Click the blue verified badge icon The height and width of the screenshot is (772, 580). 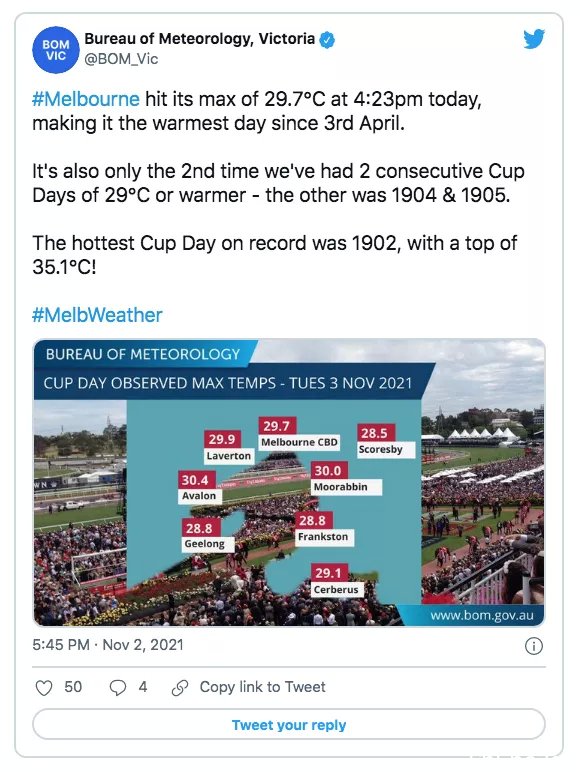click(327, 39)
